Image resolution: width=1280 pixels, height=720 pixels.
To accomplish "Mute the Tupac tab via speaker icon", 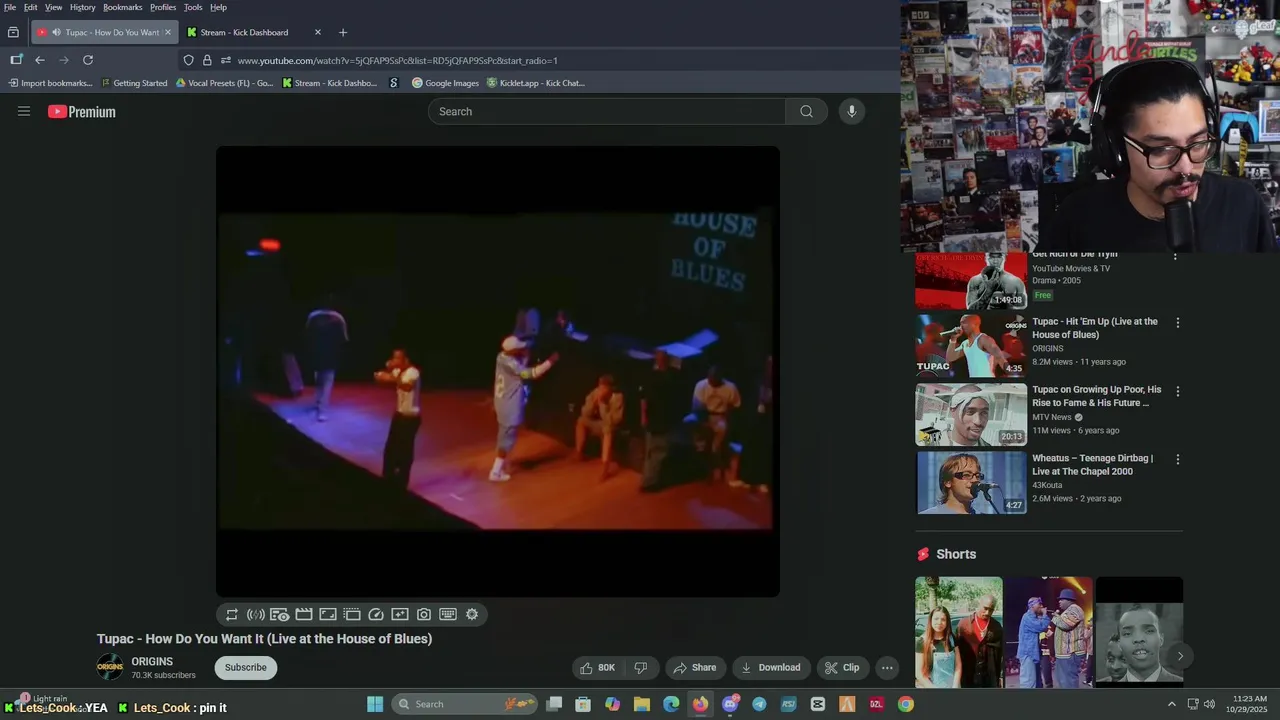I will click(56, 33).
